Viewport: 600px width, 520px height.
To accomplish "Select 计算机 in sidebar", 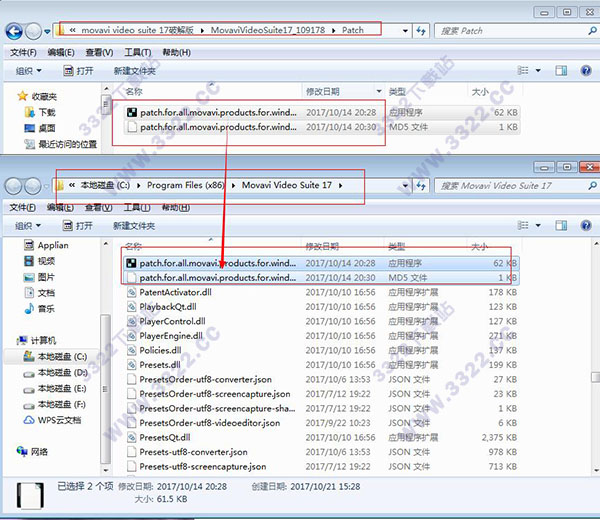I will pyautogui.click(x=37, y=340).
